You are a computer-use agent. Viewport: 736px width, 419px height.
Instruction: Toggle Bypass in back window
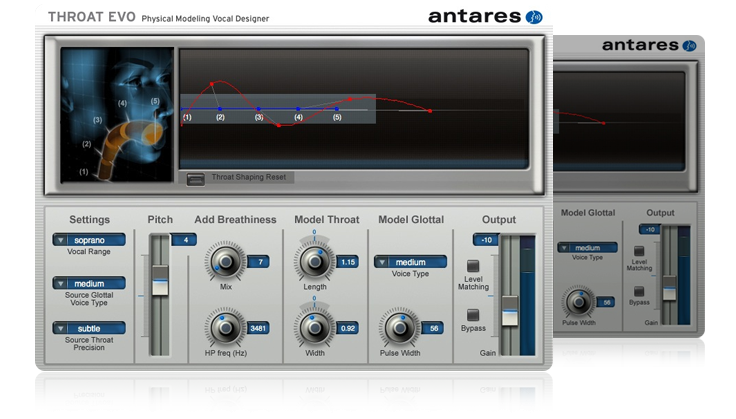[639, 291]
